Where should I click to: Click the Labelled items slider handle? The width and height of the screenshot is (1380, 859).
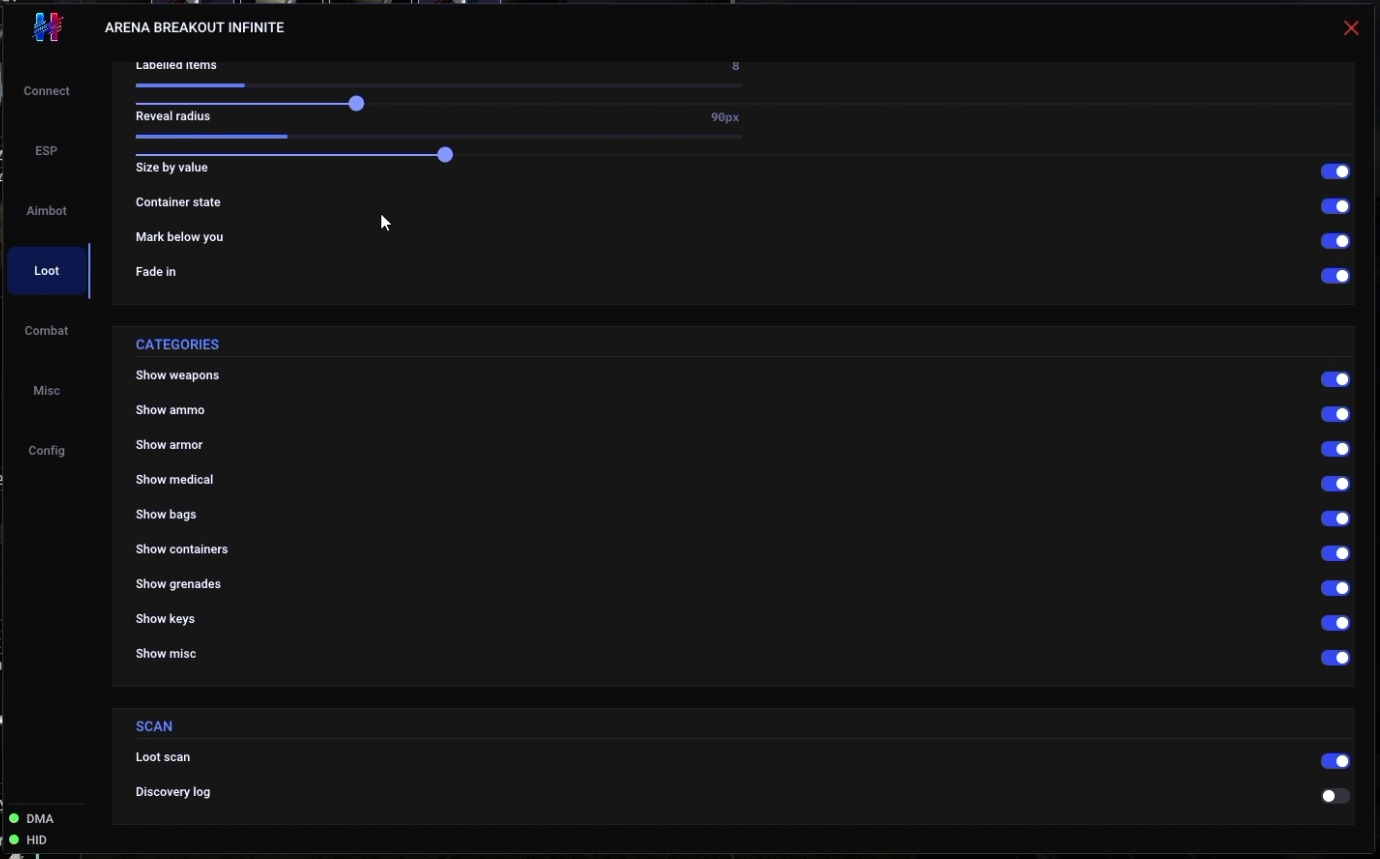pyautogui.click(x=356, y=103)
